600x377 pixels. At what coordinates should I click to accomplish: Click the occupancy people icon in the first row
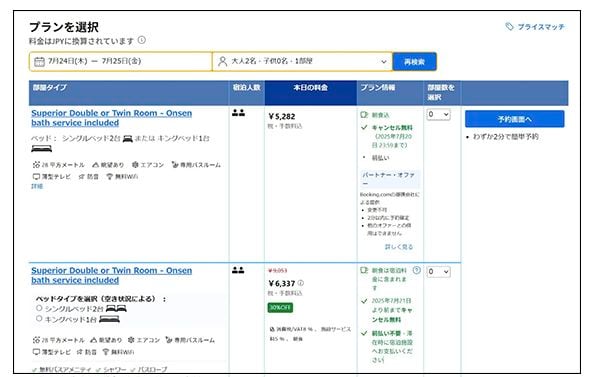[238, 113]
